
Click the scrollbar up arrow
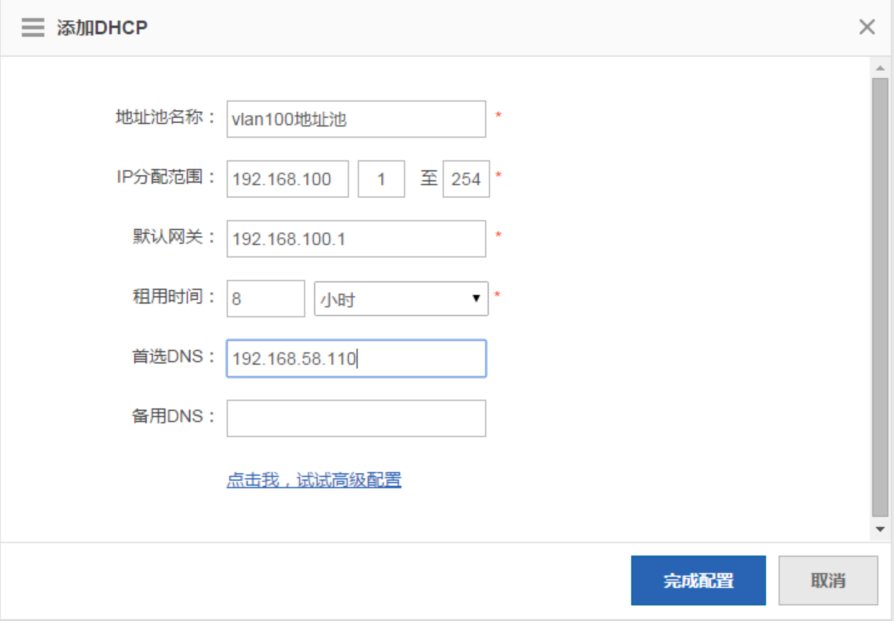tap(880, 69)
